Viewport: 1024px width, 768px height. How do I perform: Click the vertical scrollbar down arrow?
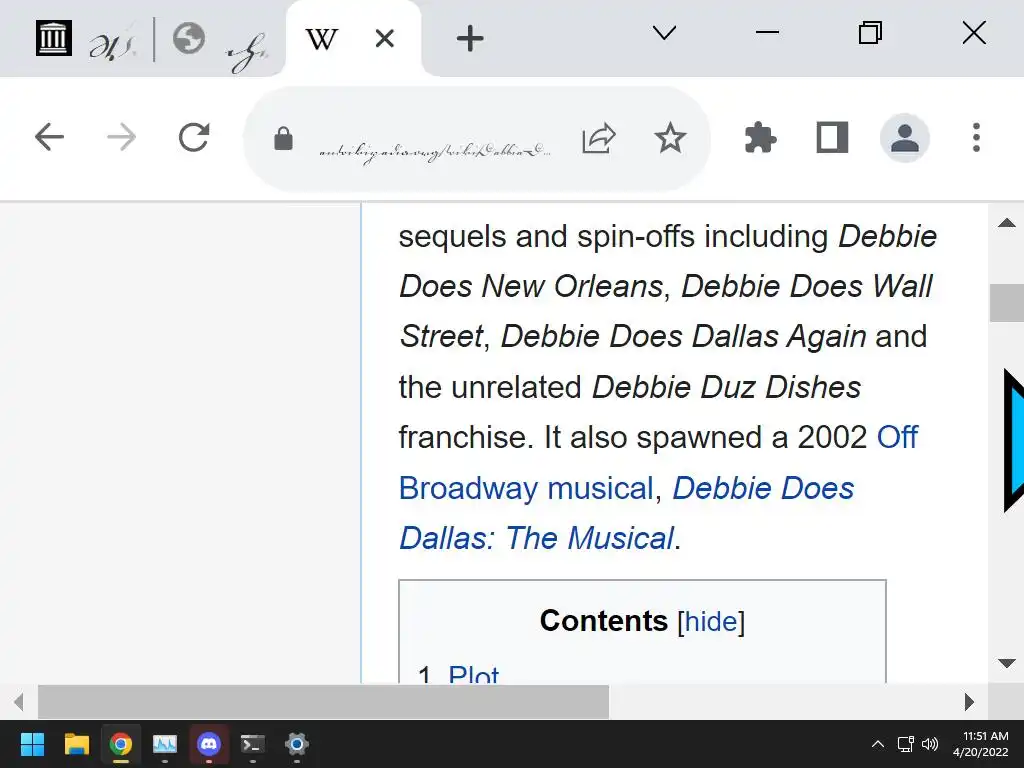[x=1007, y=663]
